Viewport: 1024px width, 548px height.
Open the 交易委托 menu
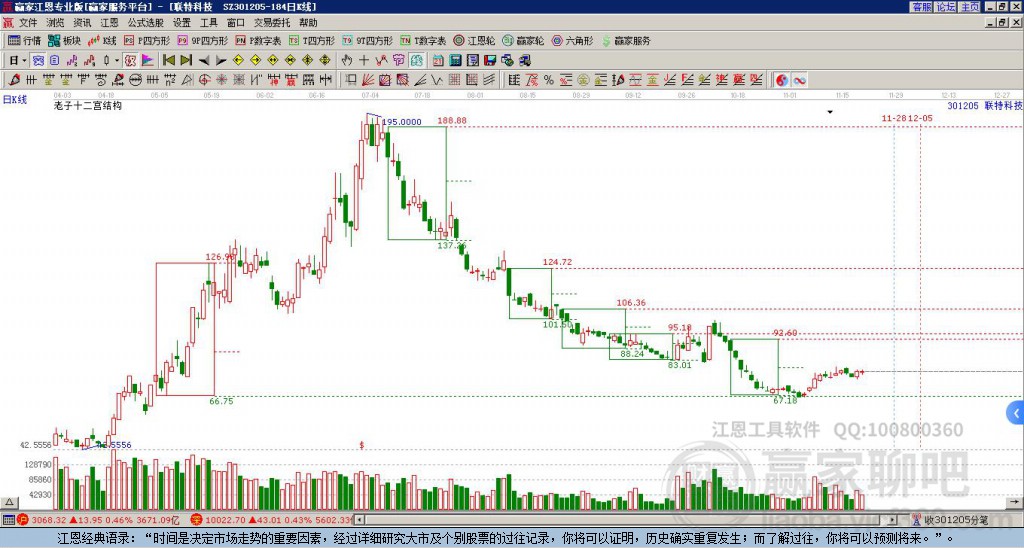coord(272,23)
